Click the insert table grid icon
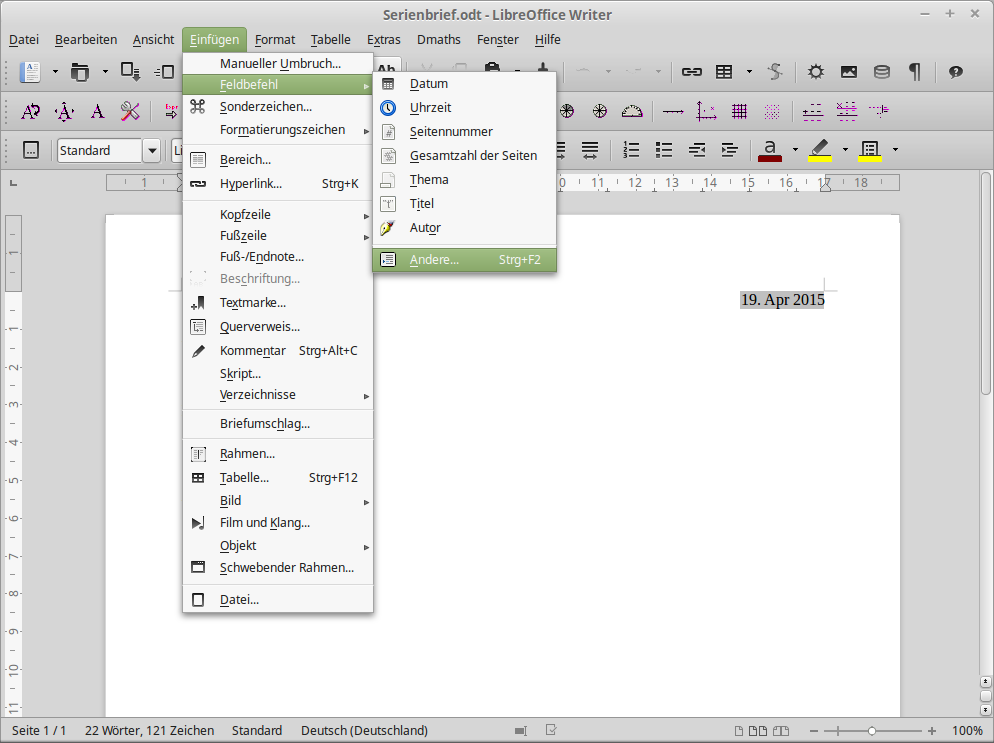Screen dimensions: 994x743 724,72
